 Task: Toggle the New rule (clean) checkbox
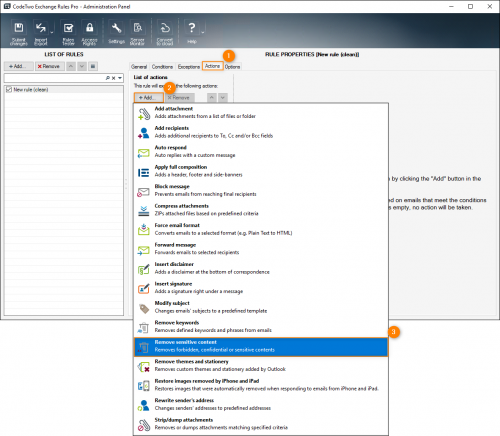click(x=9, y=90)
